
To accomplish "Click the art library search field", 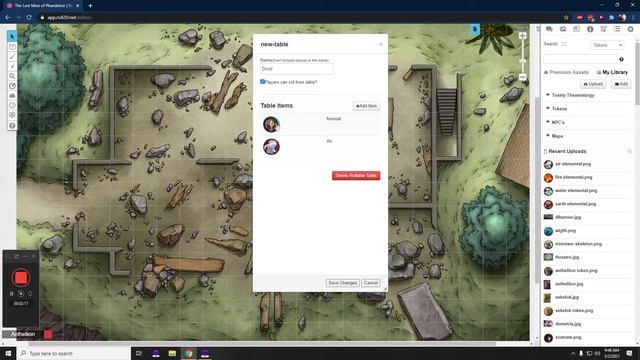I will pos(580,59).
